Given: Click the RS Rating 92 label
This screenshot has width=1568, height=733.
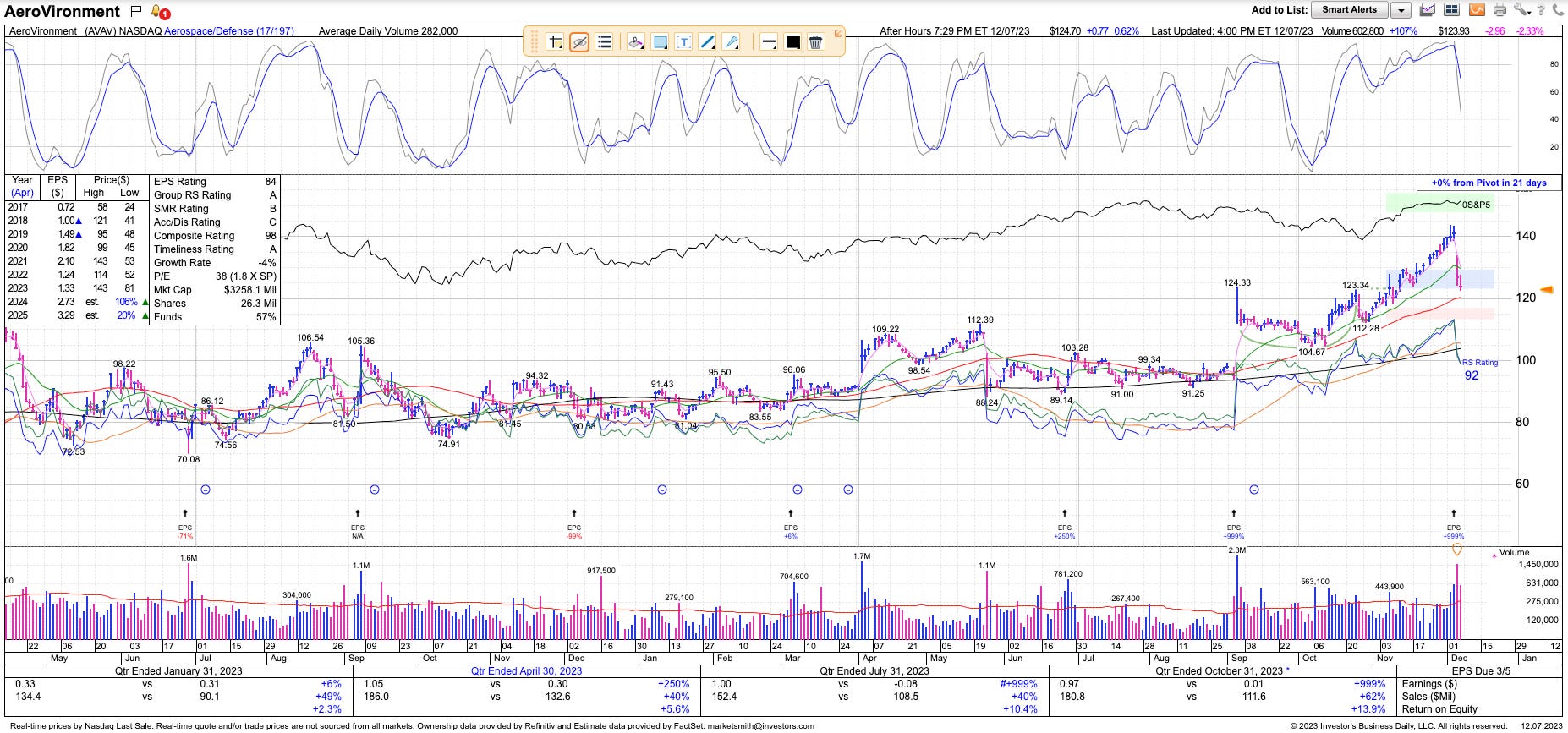Looking at the screenshot, I should (1479, 369).
